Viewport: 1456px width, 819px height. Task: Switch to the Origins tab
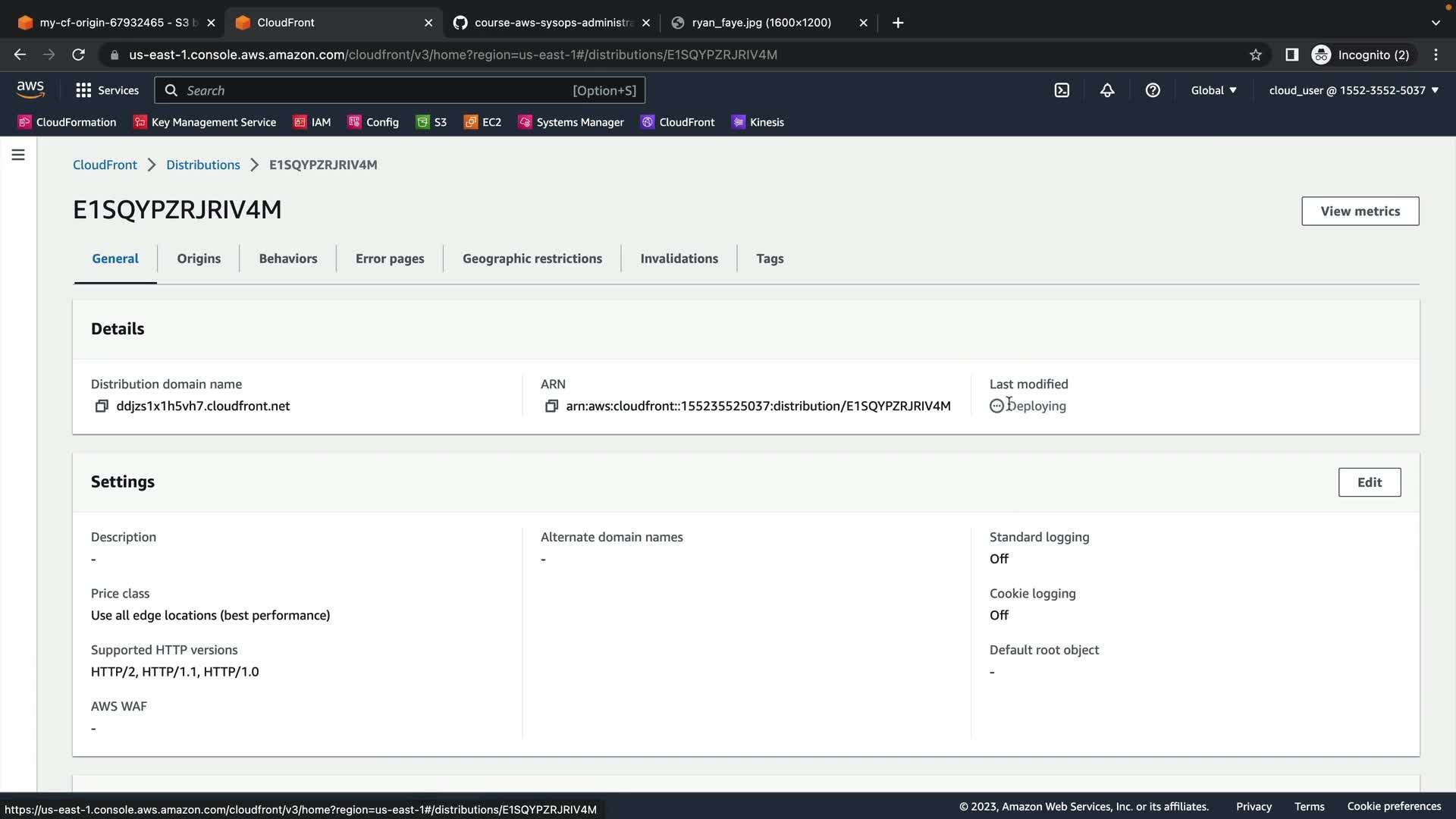[x=199, y=259]
